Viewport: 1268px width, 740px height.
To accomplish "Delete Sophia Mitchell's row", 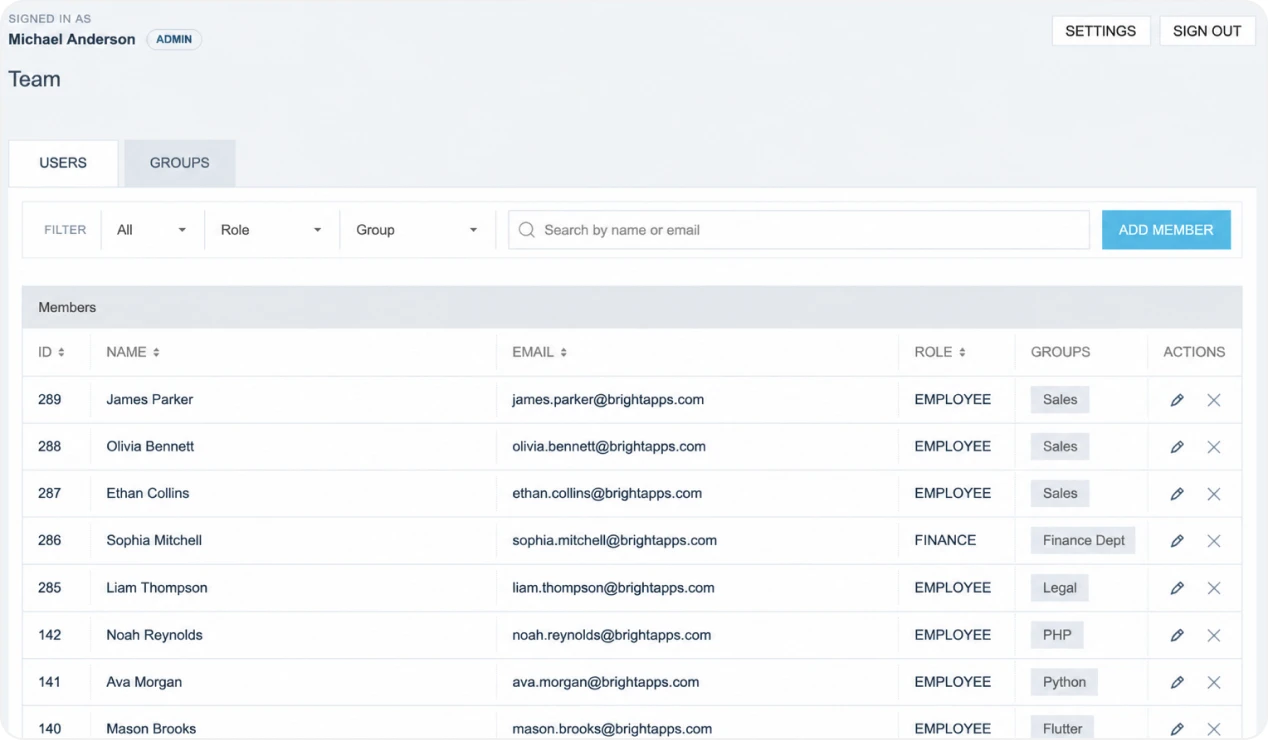I will coord(1214,541).
